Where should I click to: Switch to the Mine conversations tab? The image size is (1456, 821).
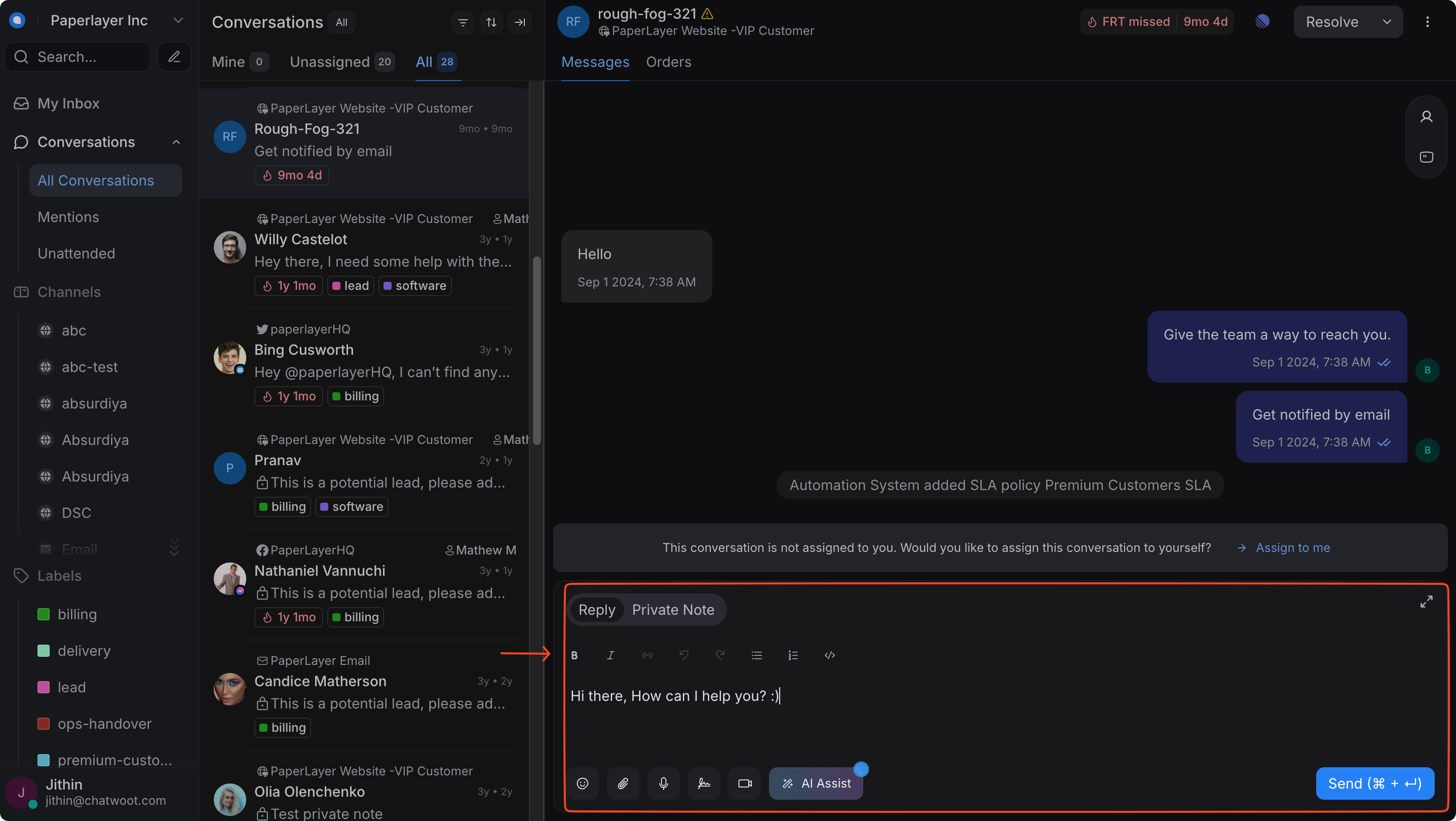point(240,62)
